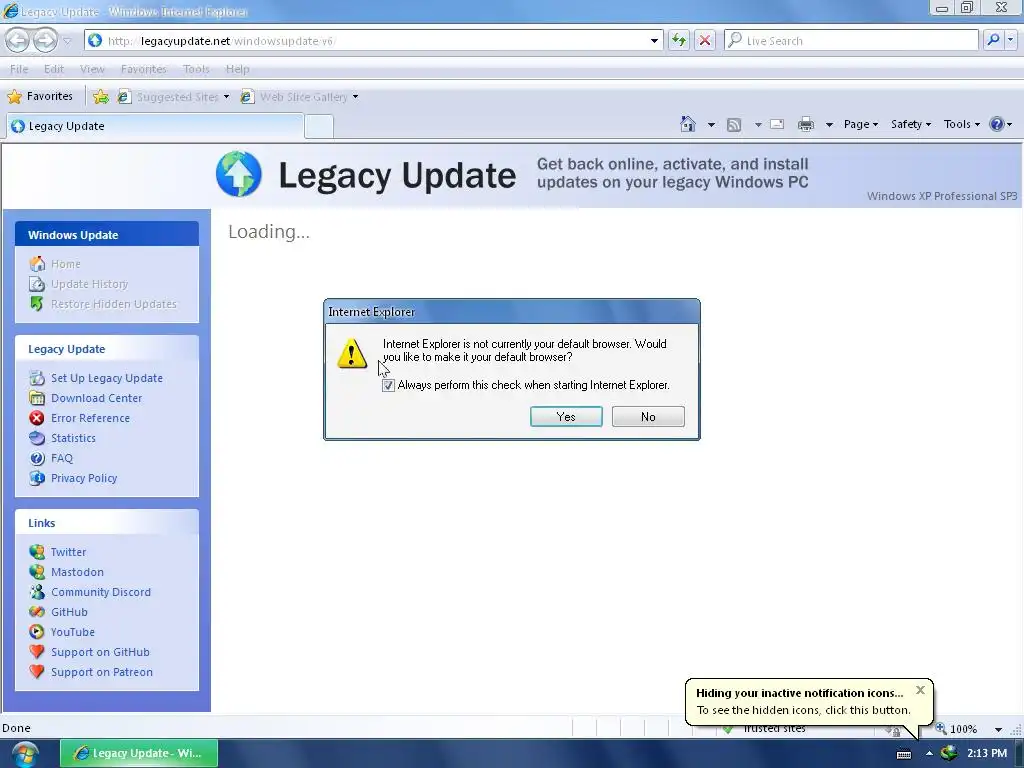
Task: Open the Tools command bar menu
Action: (962, 124)
